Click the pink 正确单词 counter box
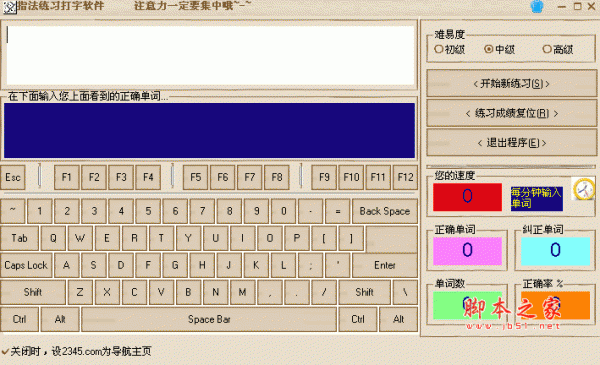The width and height of the screenshot is (600, 365). pos(467,251)
